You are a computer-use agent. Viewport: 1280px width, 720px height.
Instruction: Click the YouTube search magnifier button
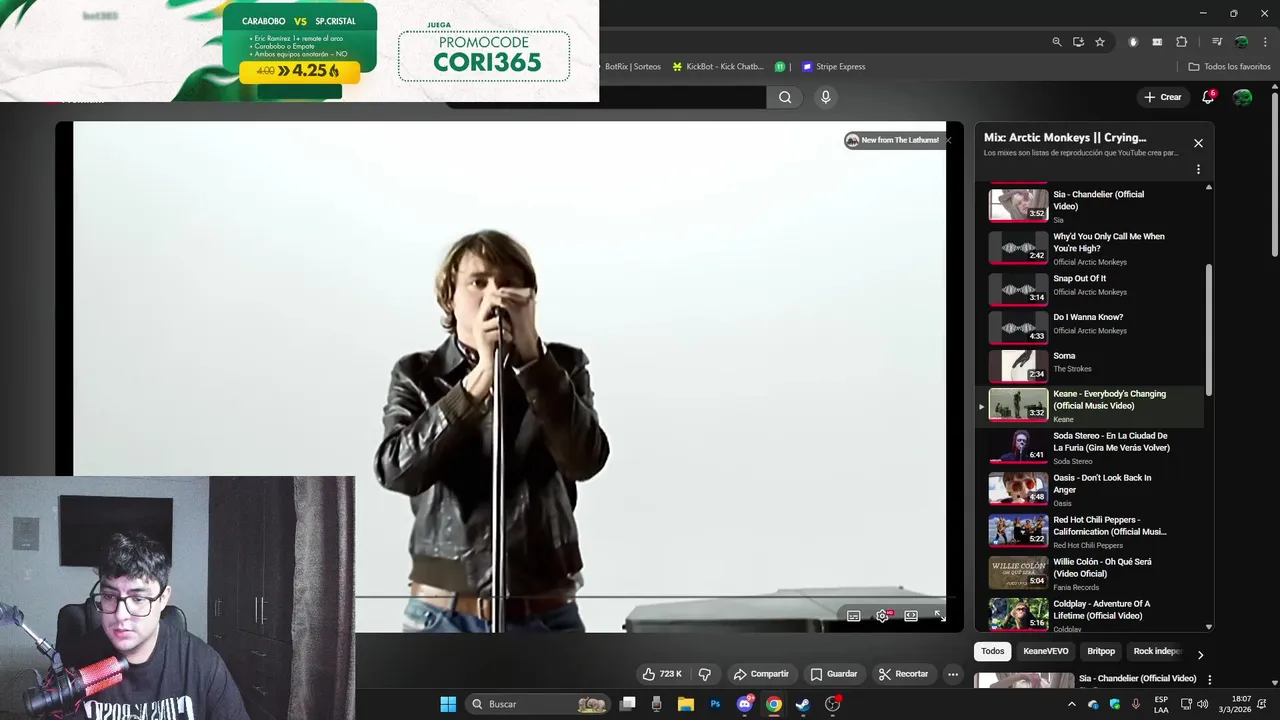pos(785,97)
